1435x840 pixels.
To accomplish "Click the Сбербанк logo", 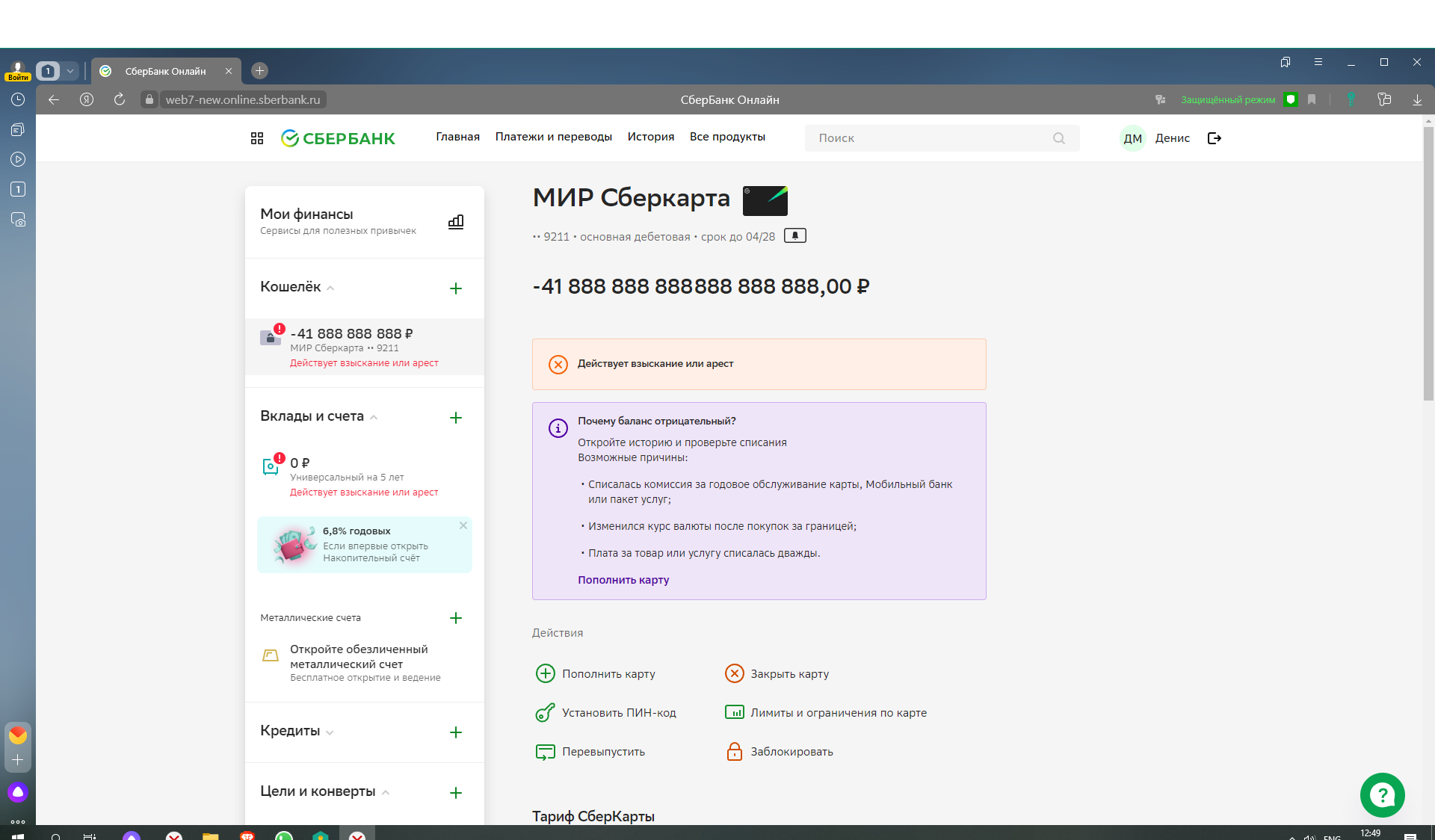I will click(338, 138).
